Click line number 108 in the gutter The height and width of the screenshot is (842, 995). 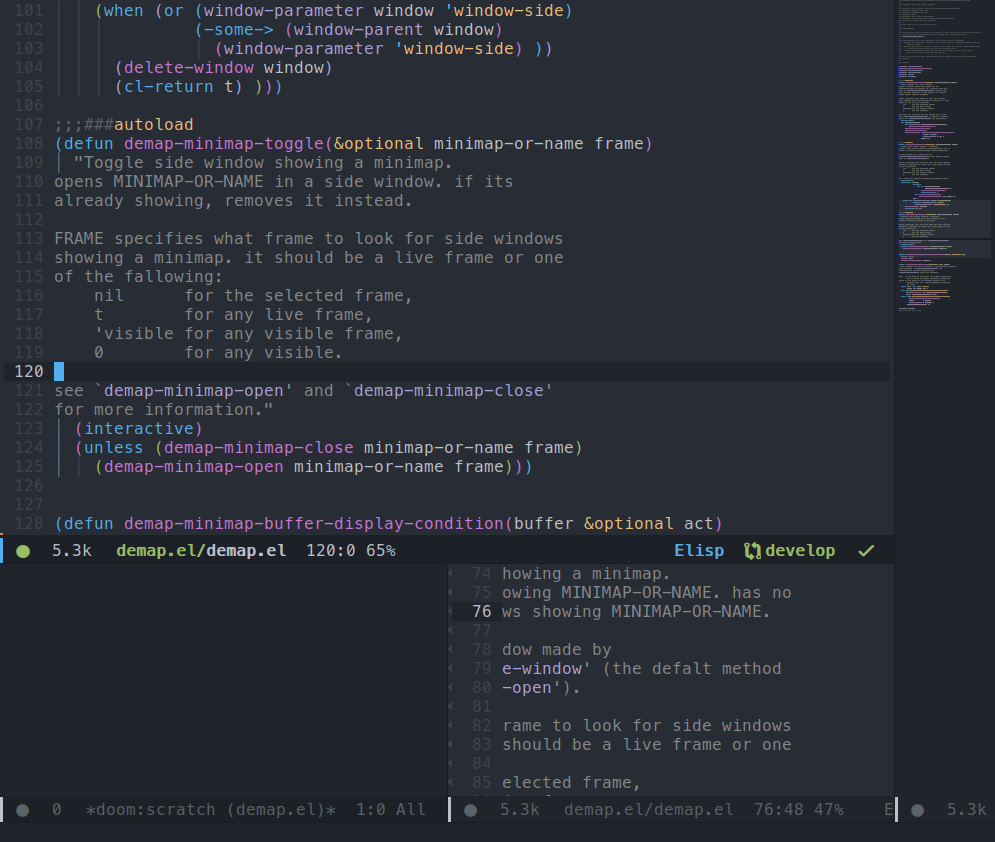pos(29,144)
